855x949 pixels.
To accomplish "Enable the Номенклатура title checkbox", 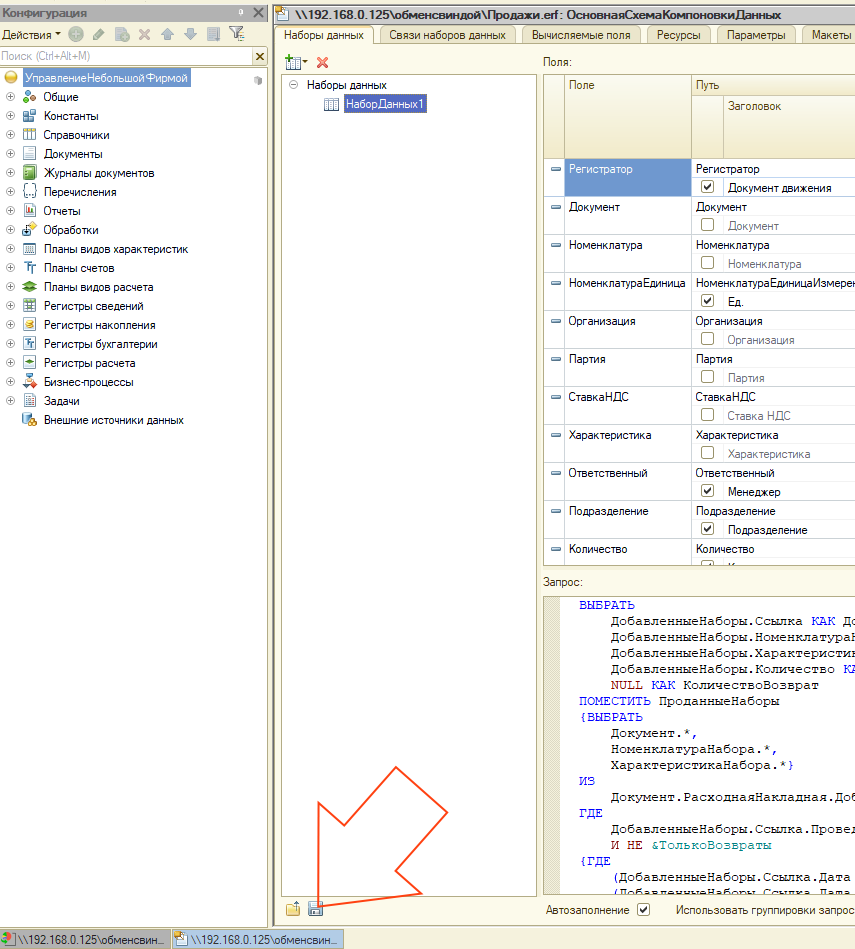I will coord(707,263).
